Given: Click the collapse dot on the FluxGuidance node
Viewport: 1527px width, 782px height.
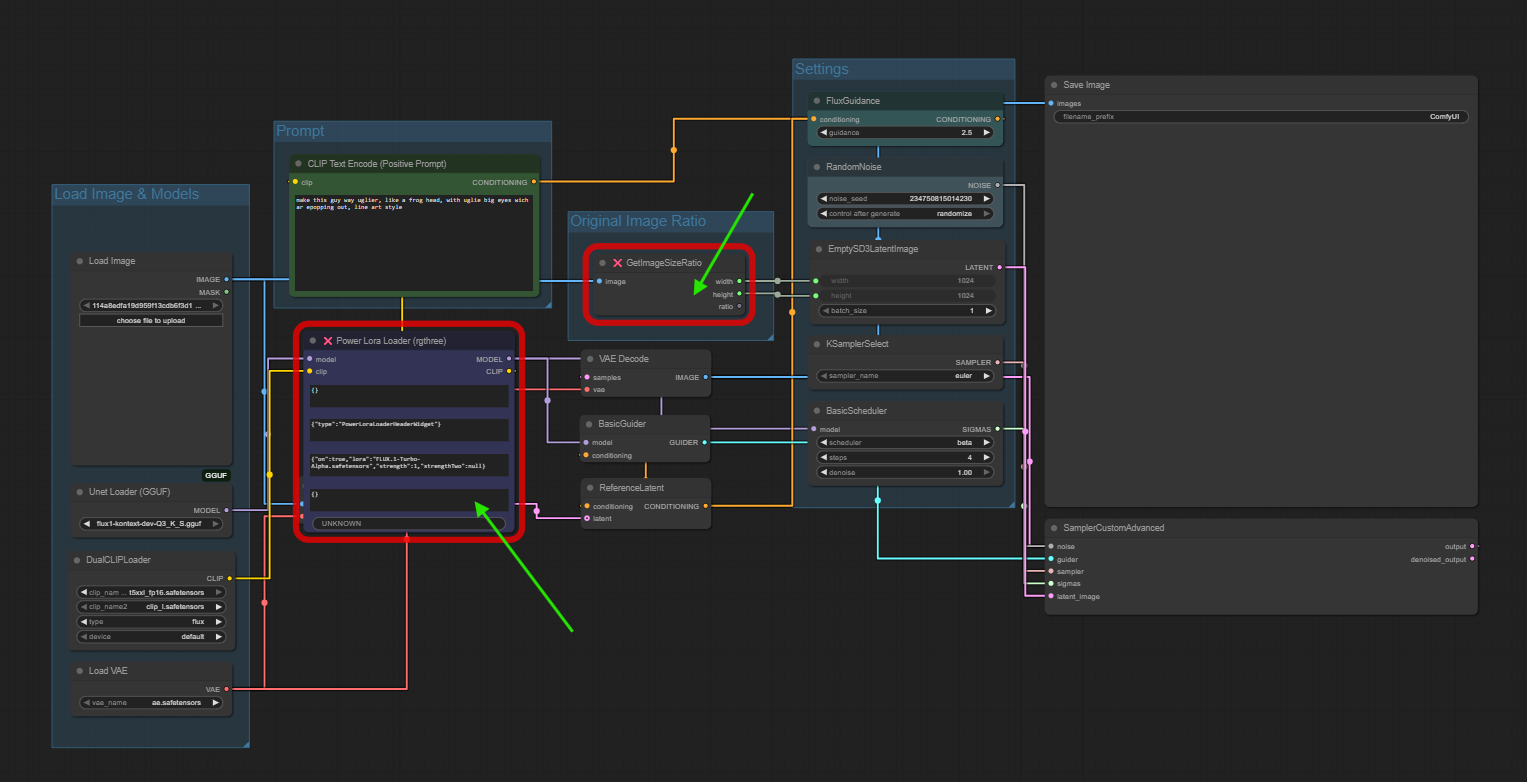Looking at the screenshot, I should (816, 100).
